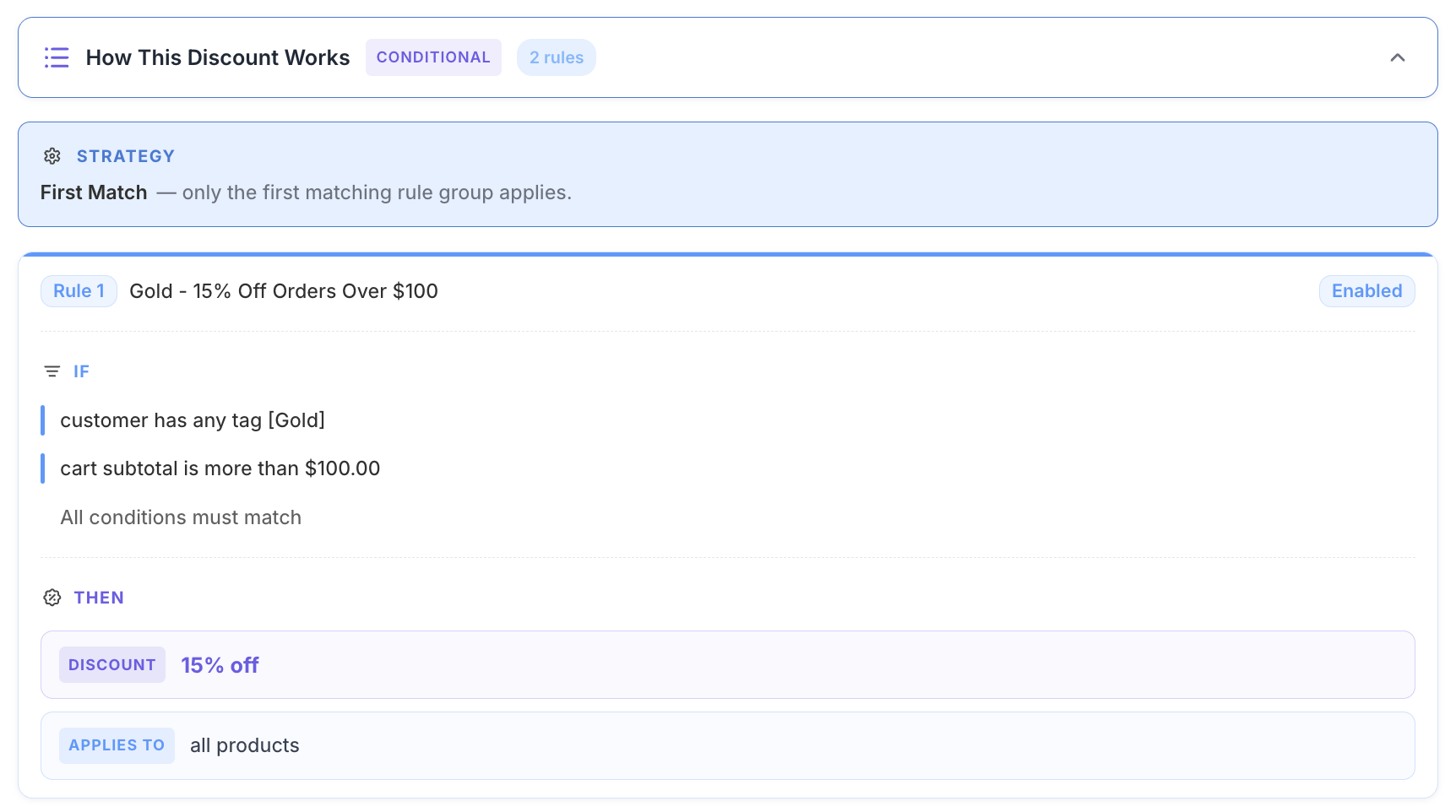
Task: Collapse the How This Discount Works panel
Action: tap(1397, 57)
